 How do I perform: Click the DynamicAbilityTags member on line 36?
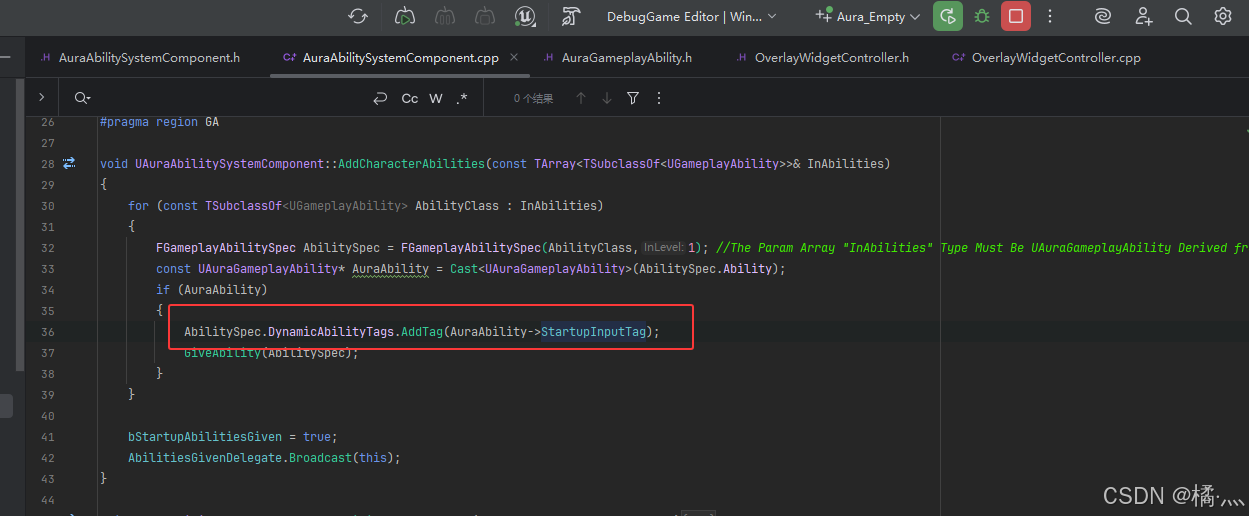331,332
